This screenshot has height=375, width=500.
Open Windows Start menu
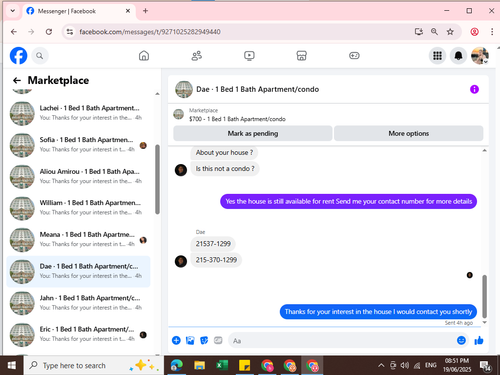[12, 365]
